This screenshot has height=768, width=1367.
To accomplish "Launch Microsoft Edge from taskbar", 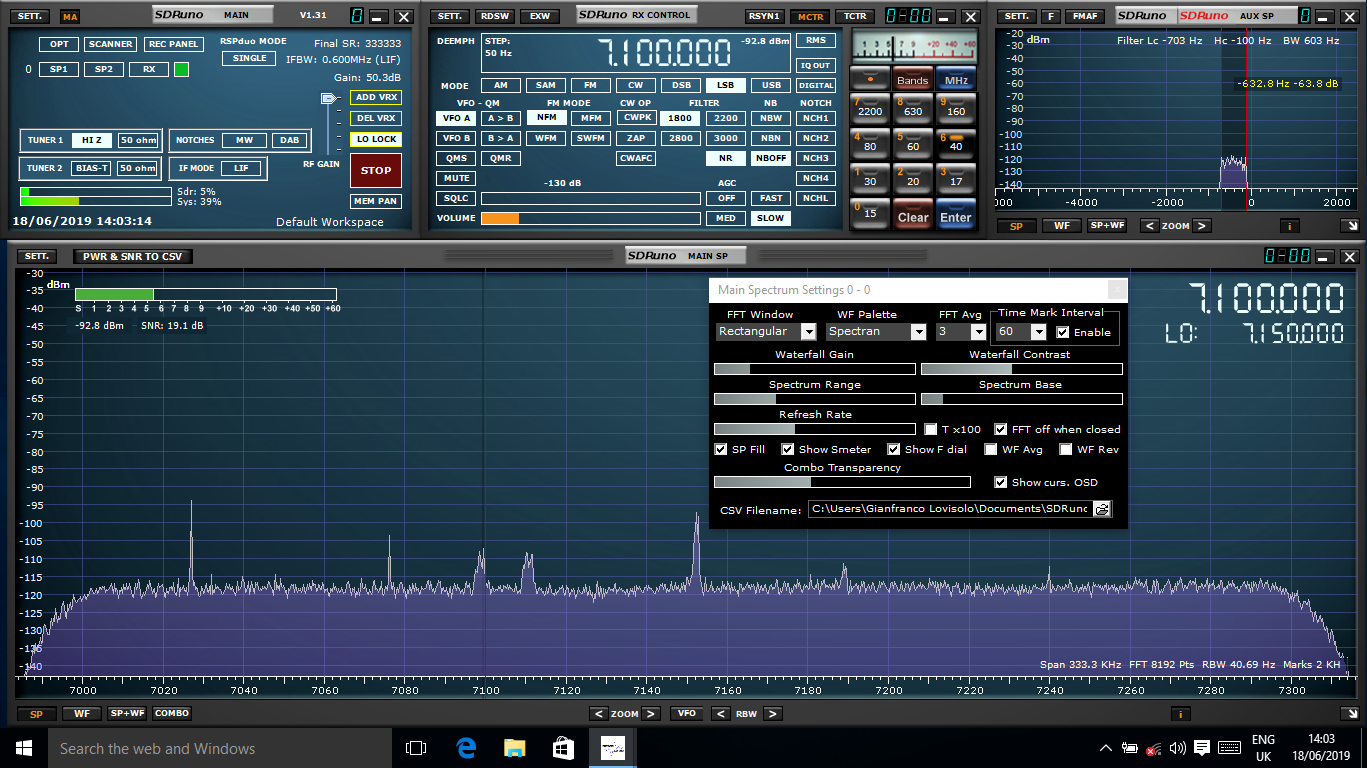I will coord(466,748).
